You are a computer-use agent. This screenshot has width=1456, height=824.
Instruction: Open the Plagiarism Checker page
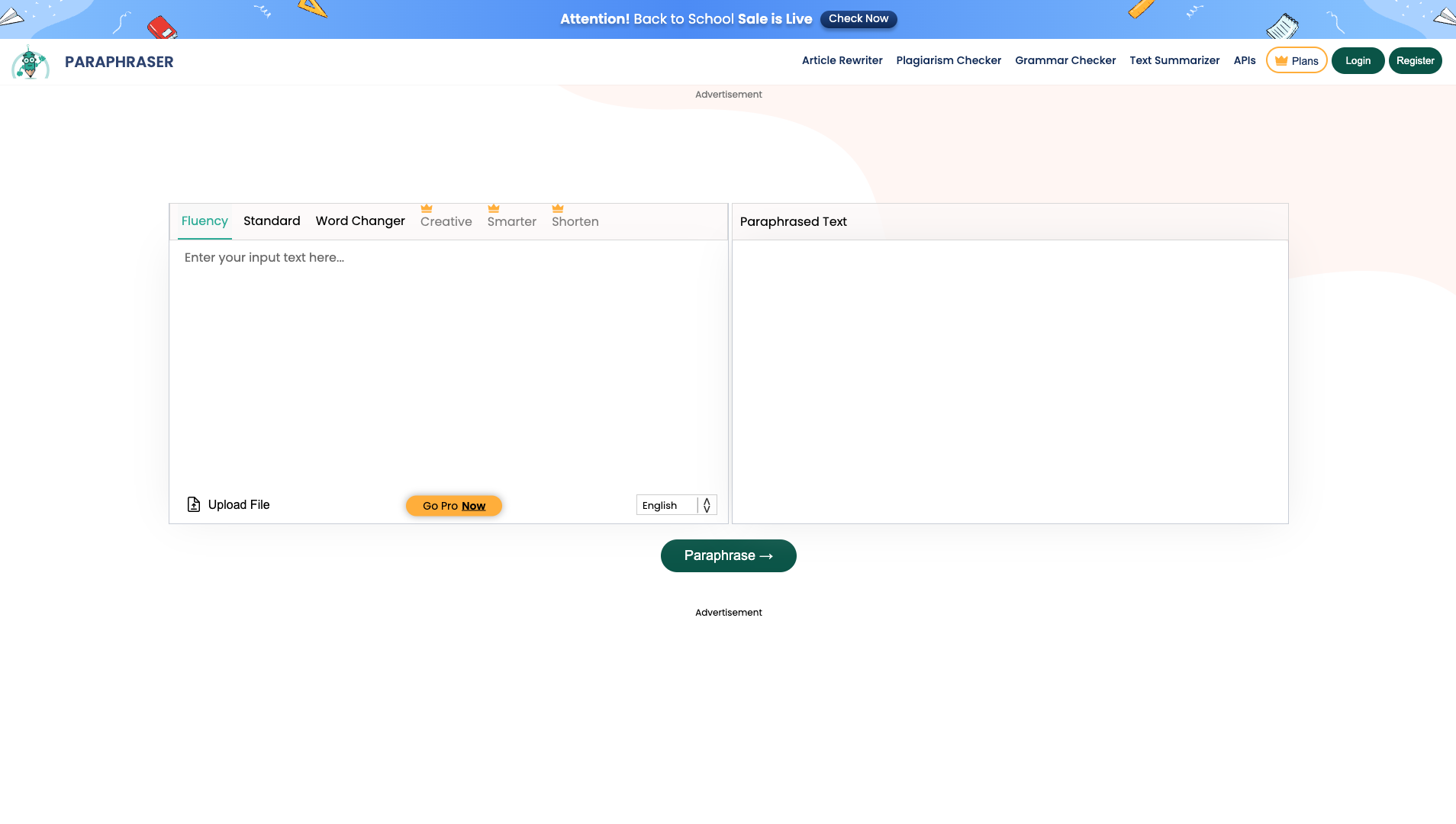pyautogui.click(x=948, y=60)
